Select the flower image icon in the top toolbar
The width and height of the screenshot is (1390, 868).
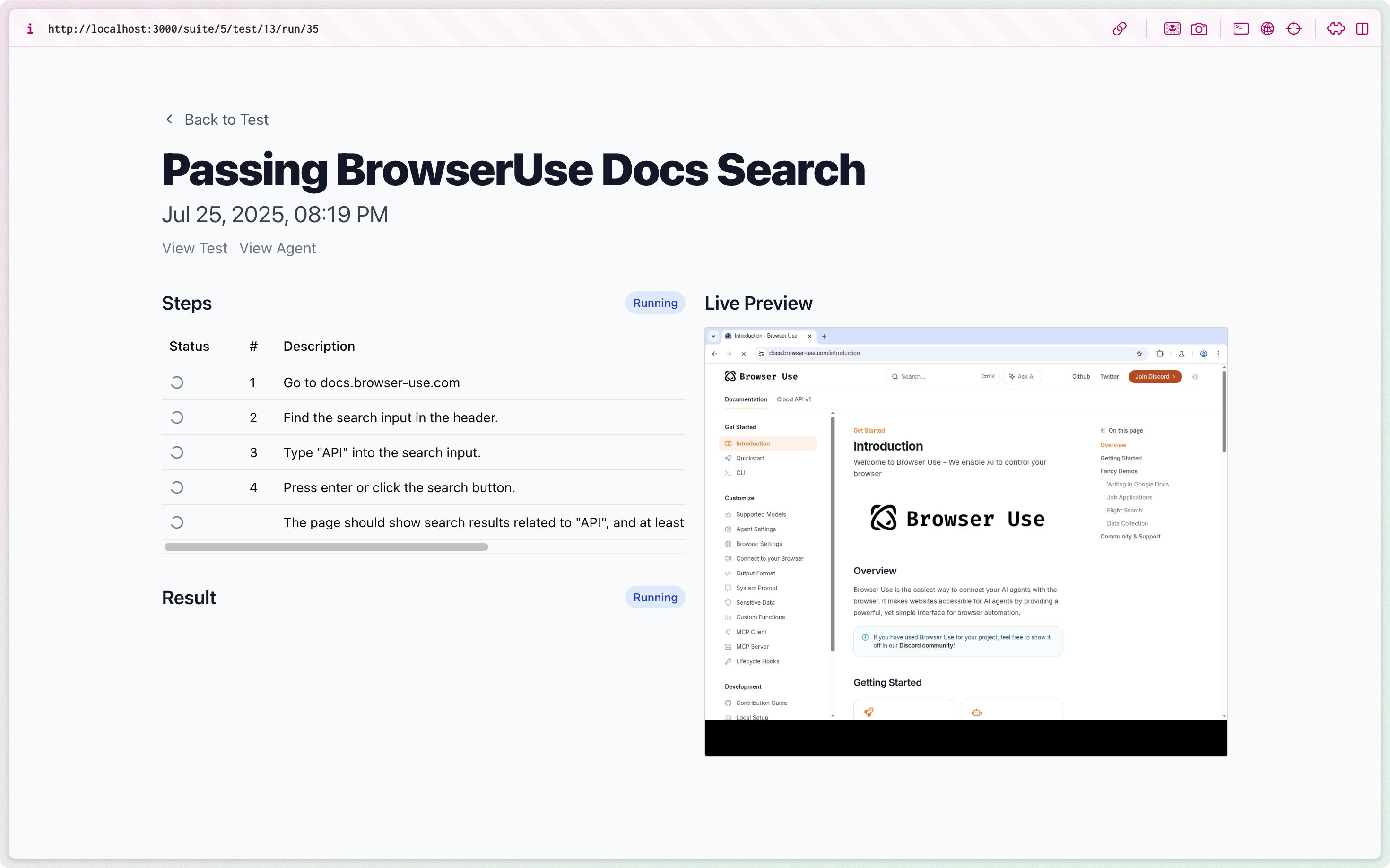pos(1172,28)
